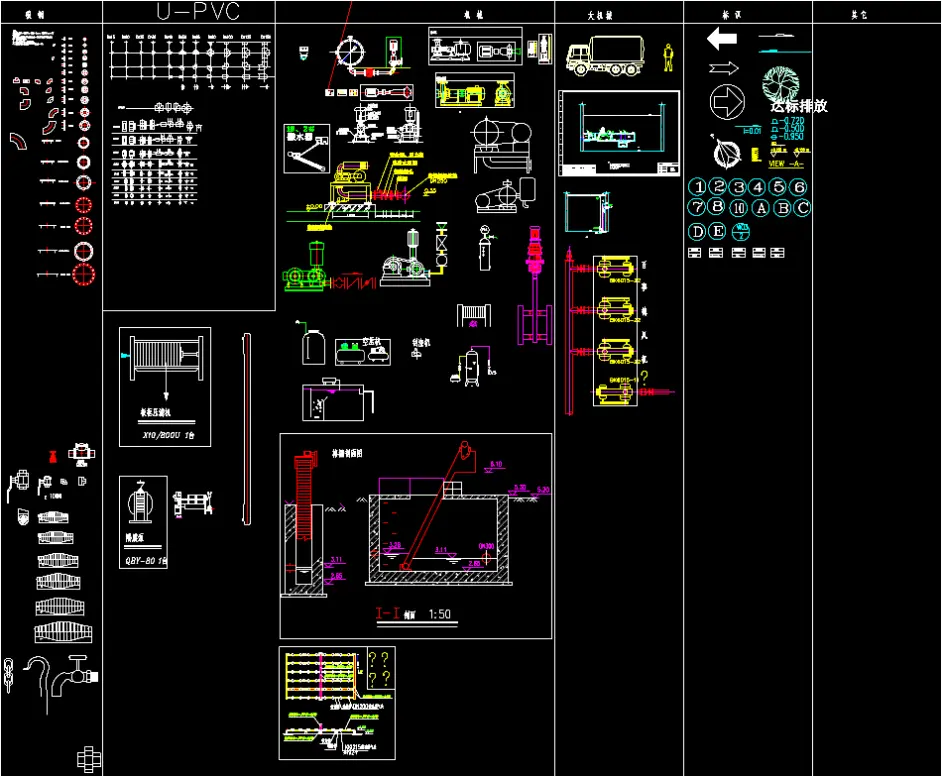Viewport: 942px width, 776px height.
Task: Select the circled letter E marker
Action: click(x=717, y=231)
